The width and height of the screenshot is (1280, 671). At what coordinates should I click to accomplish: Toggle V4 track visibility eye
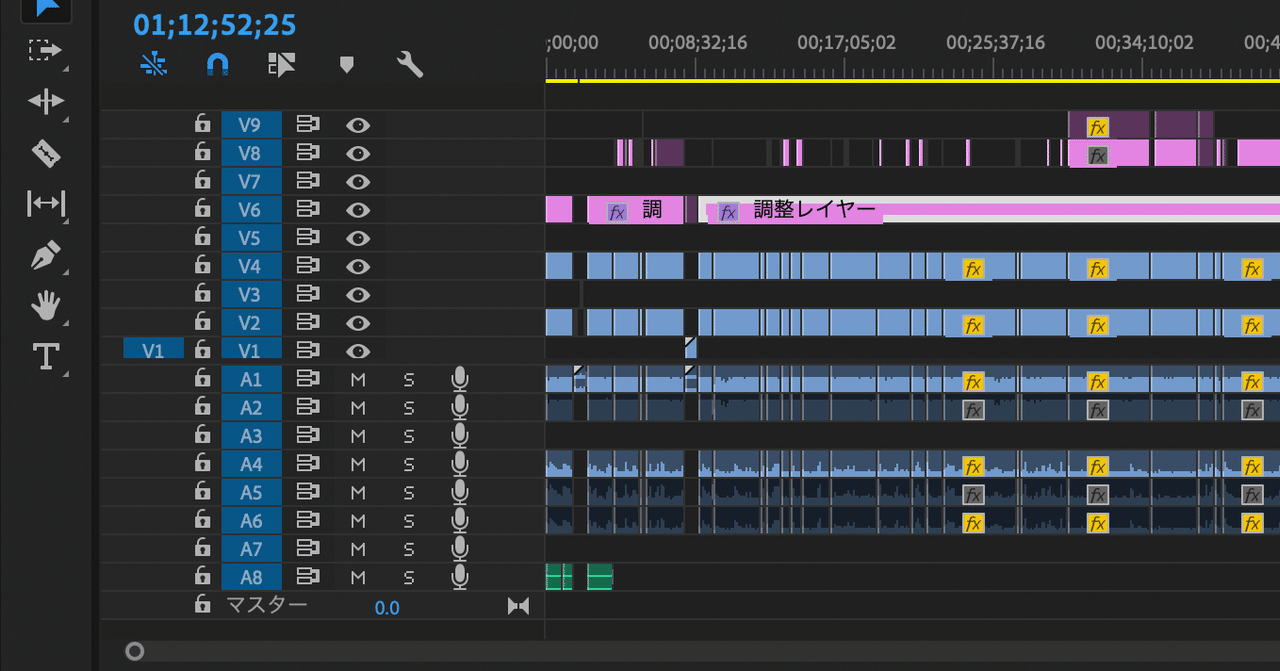358,266
